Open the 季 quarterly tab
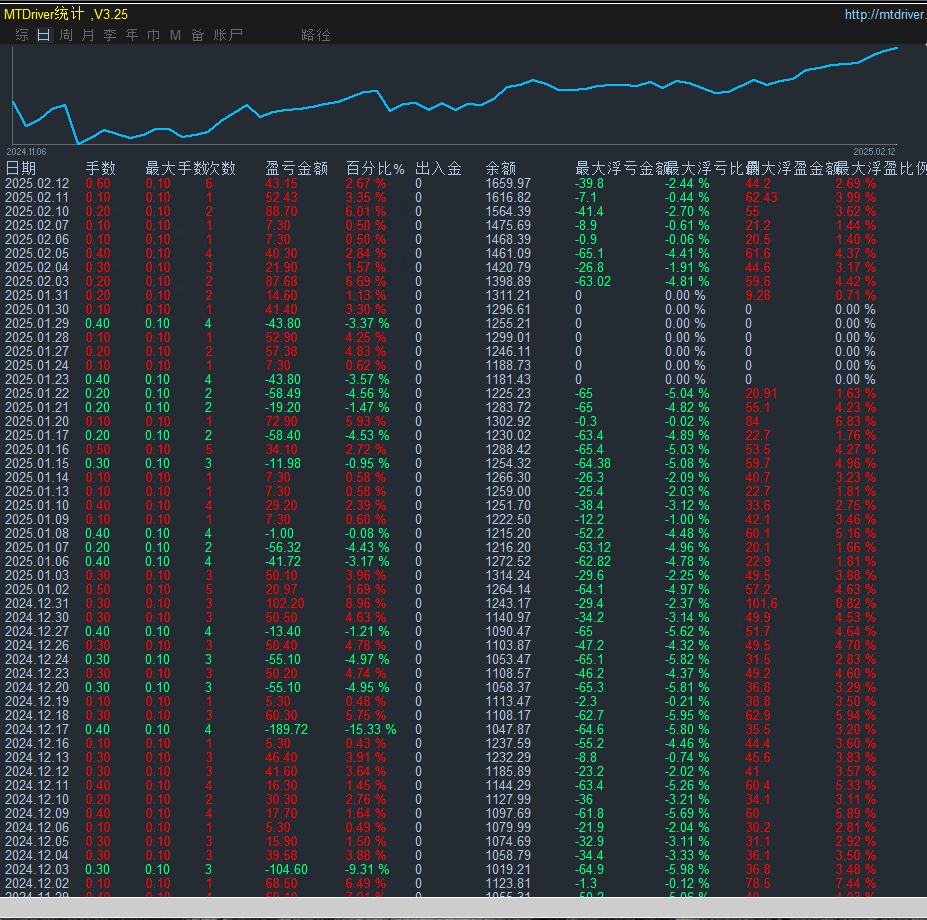This screenshot has height=920, width=927. point(110,35)
